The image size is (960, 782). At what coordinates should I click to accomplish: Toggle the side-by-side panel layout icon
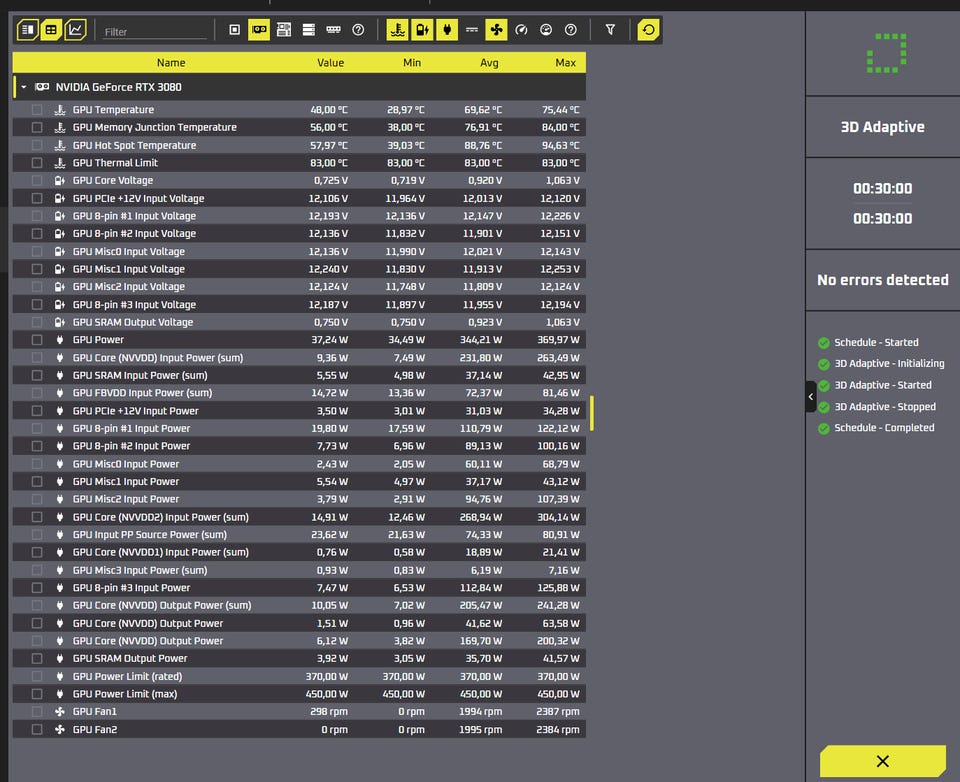pos(28,29)
